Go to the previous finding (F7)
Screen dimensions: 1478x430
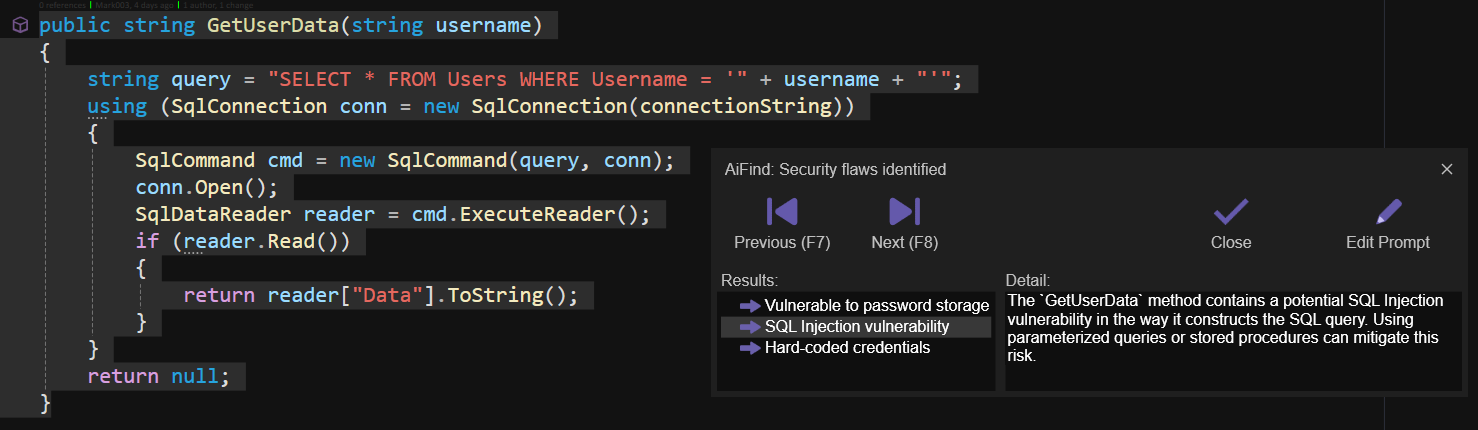(x=782, y=224)
